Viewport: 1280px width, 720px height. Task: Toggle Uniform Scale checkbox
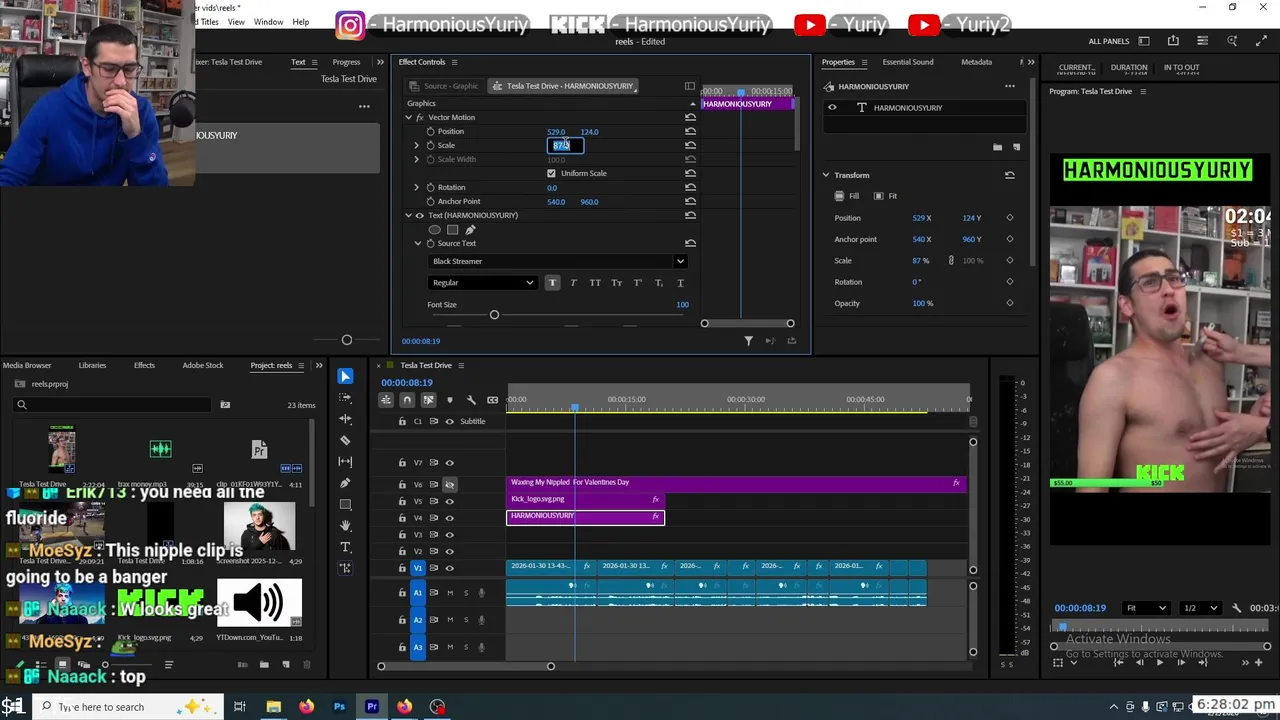(551, 173)
